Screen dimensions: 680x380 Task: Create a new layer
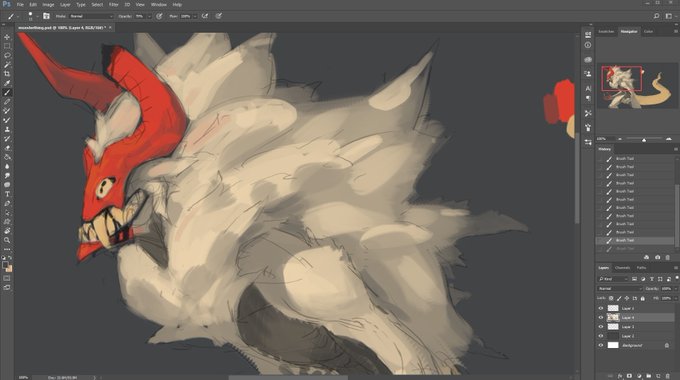[658, 376]
